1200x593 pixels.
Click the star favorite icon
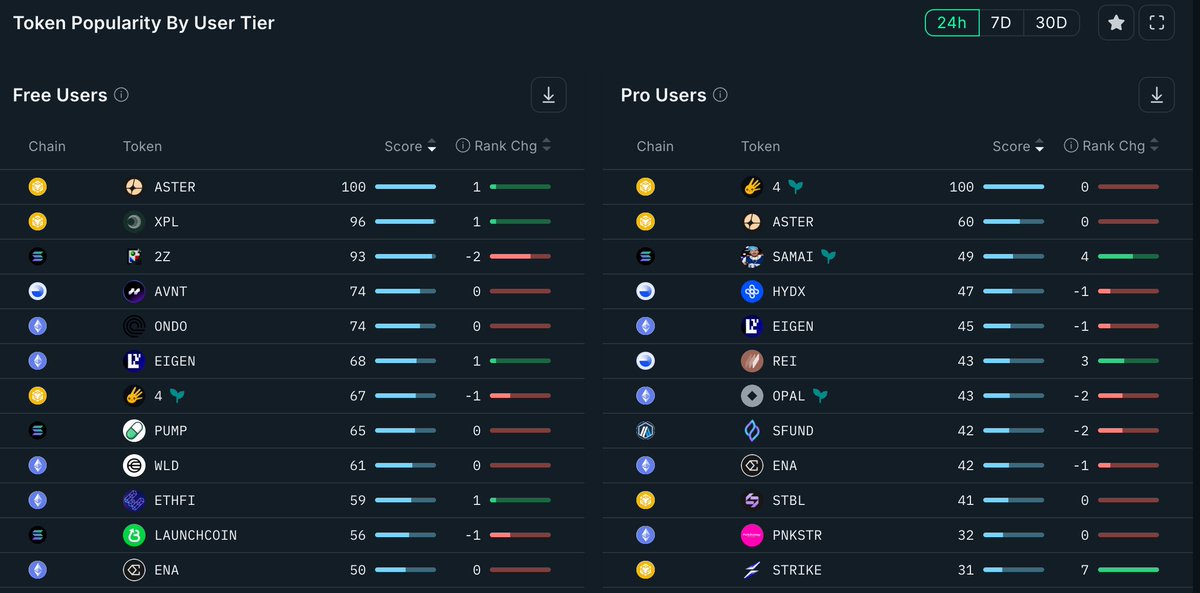click(1116, 23)
